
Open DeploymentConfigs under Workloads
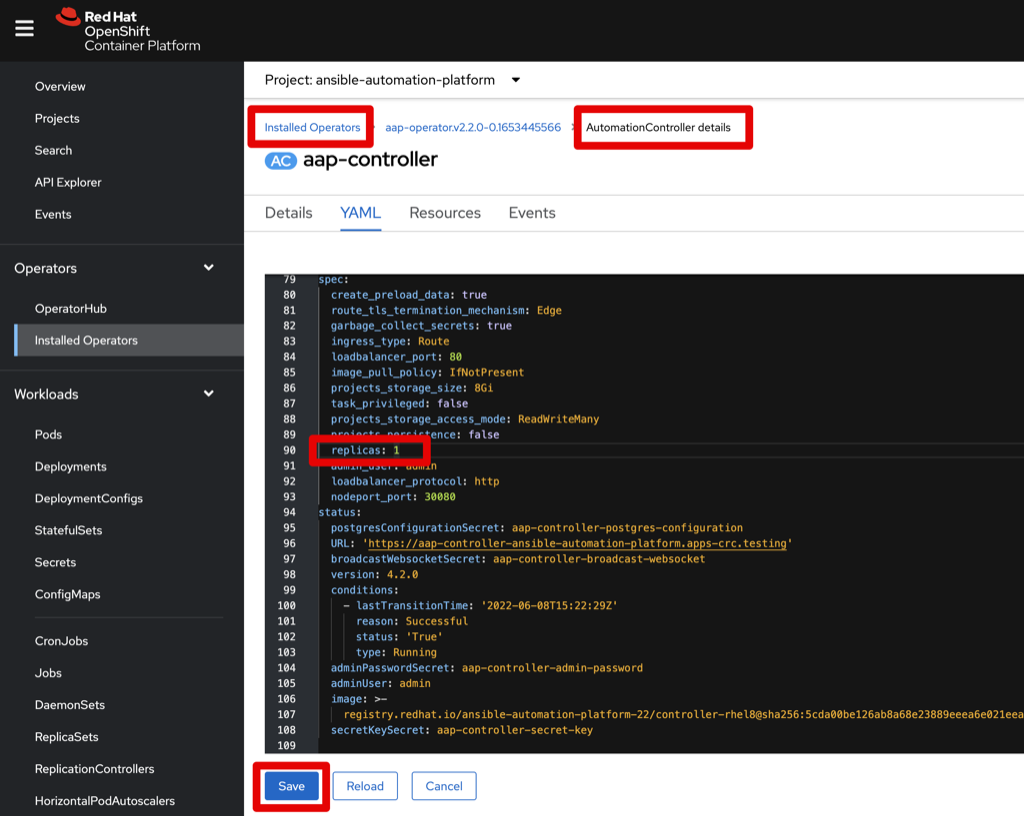click(x=89, y=498)
